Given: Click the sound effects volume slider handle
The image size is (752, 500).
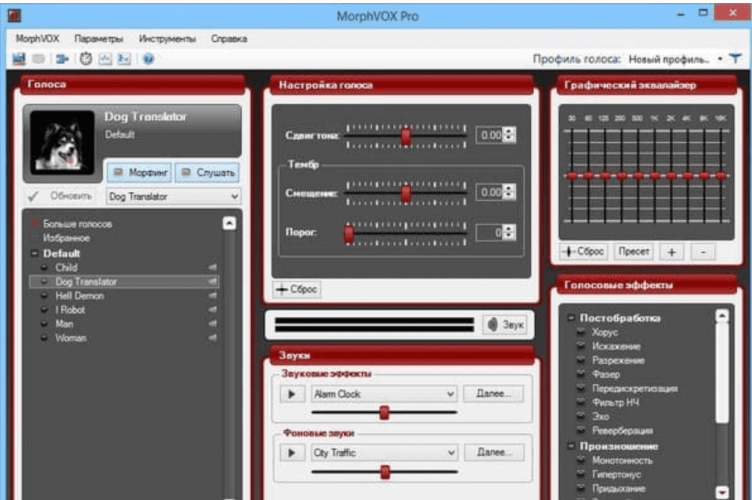Looking at the screenshot, I should (x=384, y=412).
